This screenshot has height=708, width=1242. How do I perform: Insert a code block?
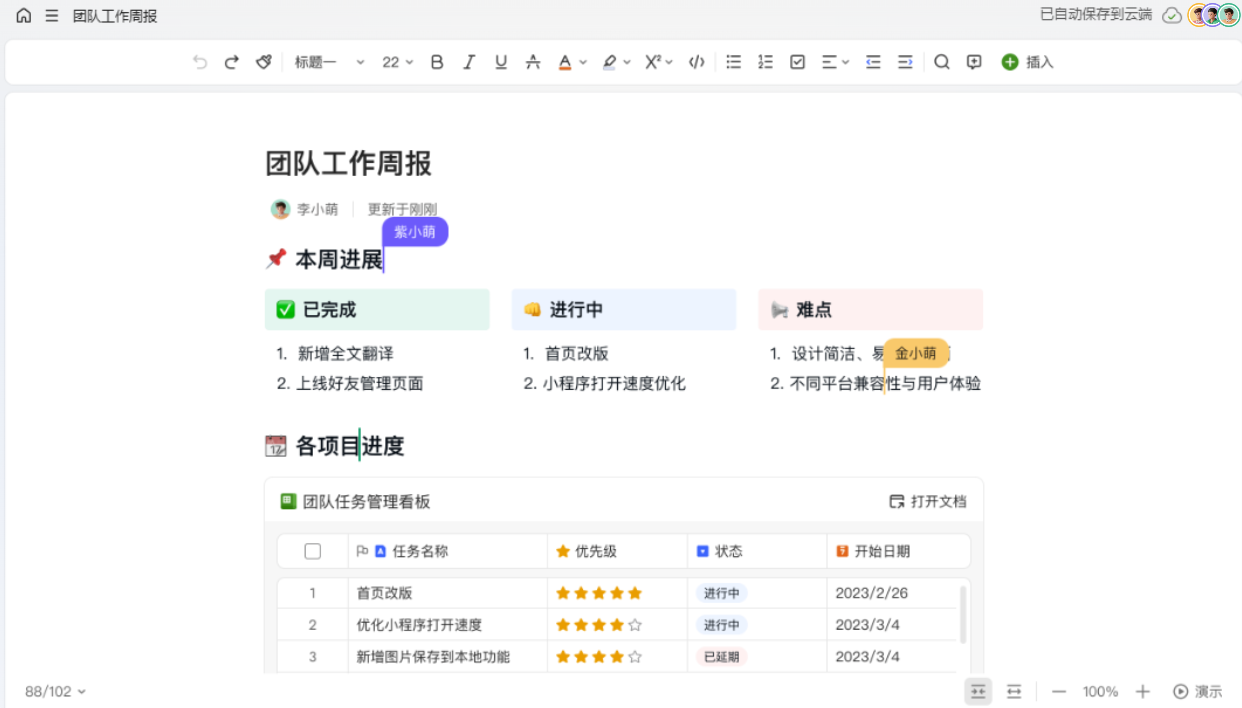click(x=697, y=62)
